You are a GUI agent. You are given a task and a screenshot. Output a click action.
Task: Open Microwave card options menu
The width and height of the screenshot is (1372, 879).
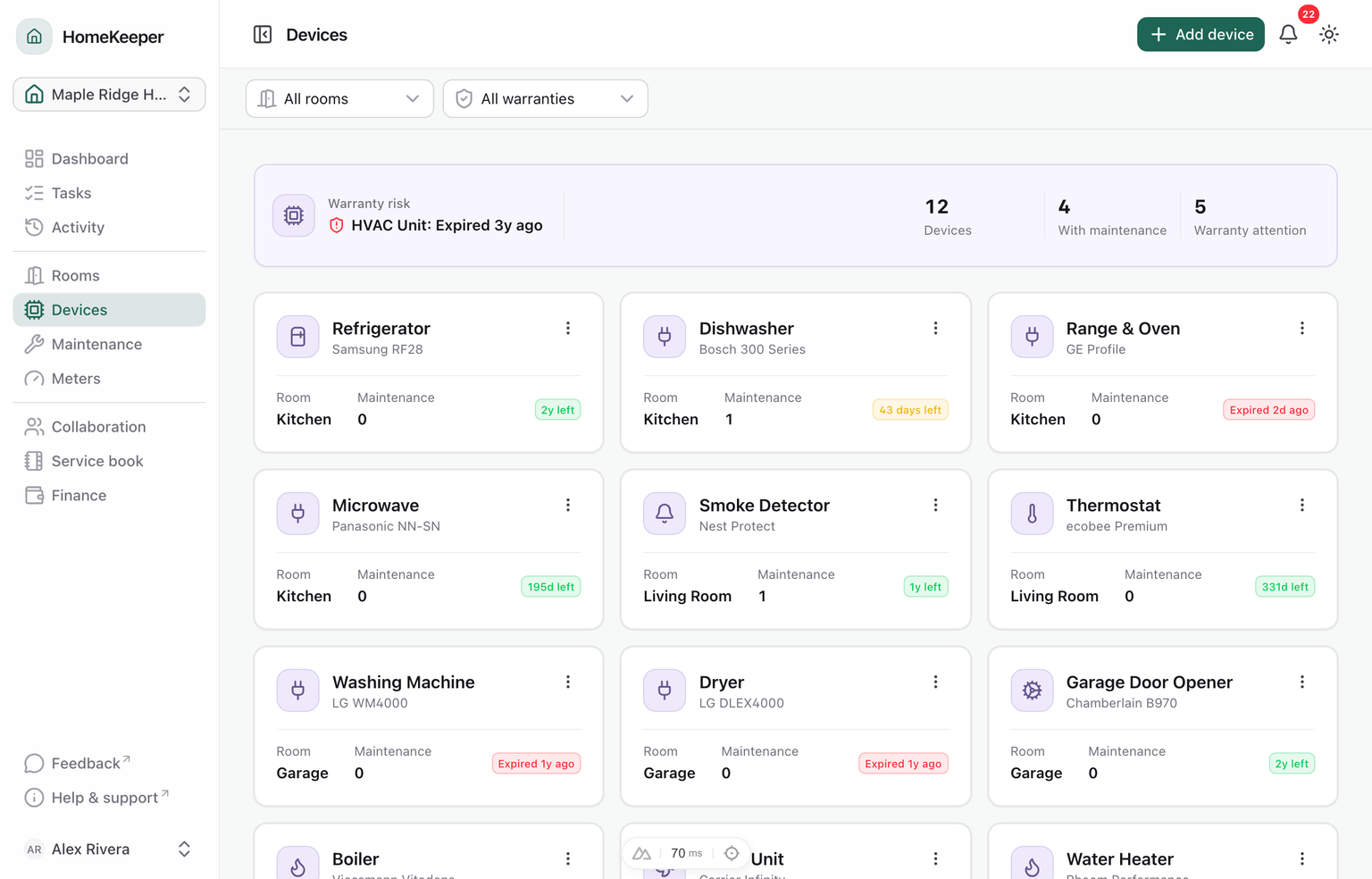568,506
